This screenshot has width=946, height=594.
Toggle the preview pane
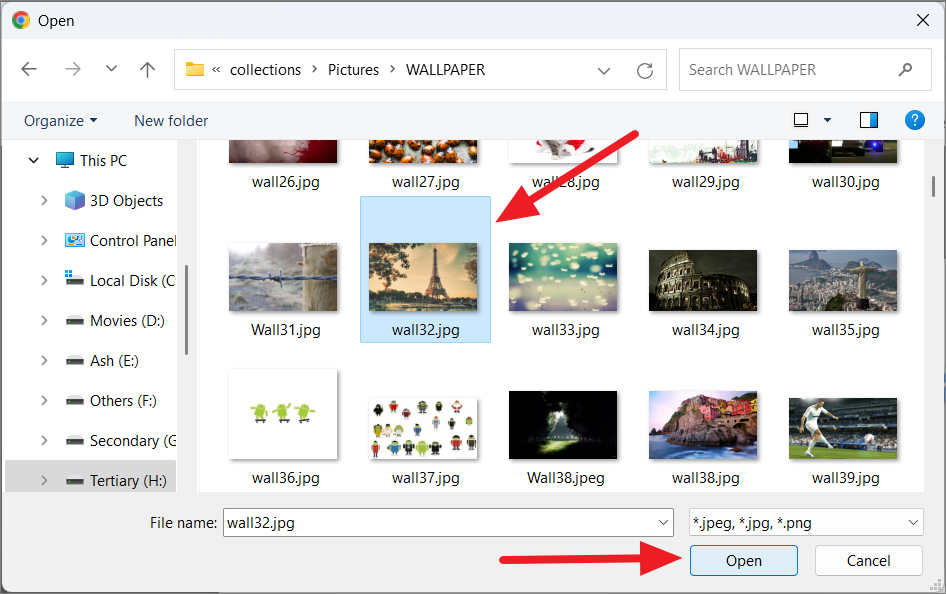pos(869,120)
